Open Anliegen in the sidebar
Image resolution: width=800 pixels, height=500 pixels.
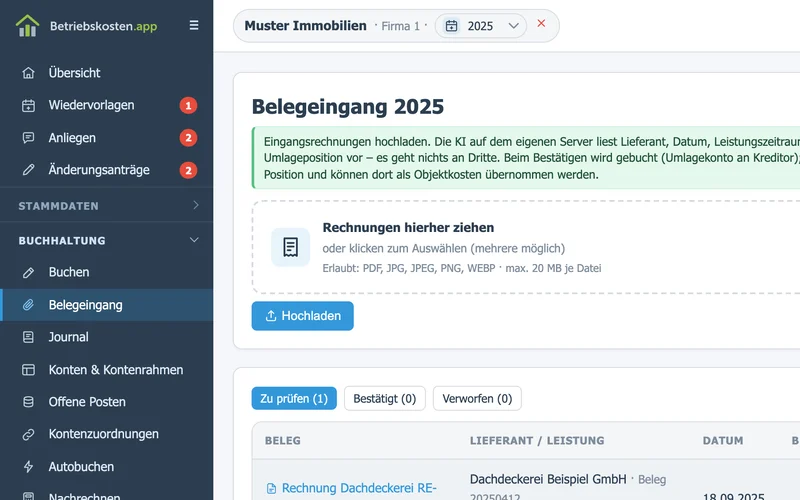coord(72,138)
